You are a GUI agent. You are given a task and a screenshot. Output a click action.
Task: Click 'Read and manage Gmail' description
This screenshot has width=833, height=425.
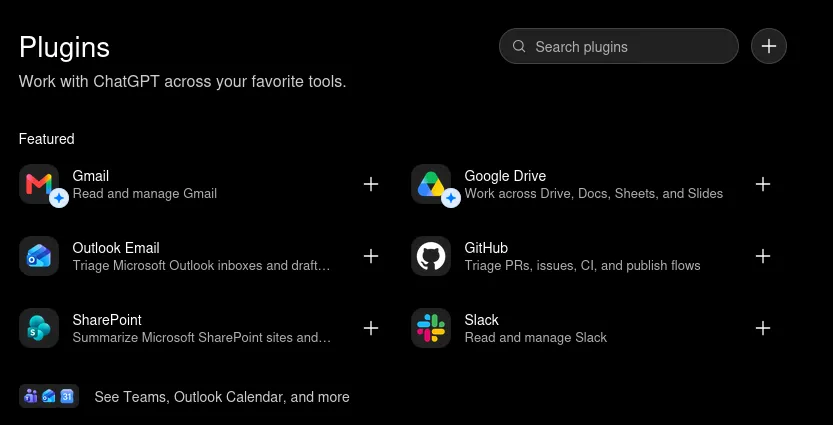145,193
